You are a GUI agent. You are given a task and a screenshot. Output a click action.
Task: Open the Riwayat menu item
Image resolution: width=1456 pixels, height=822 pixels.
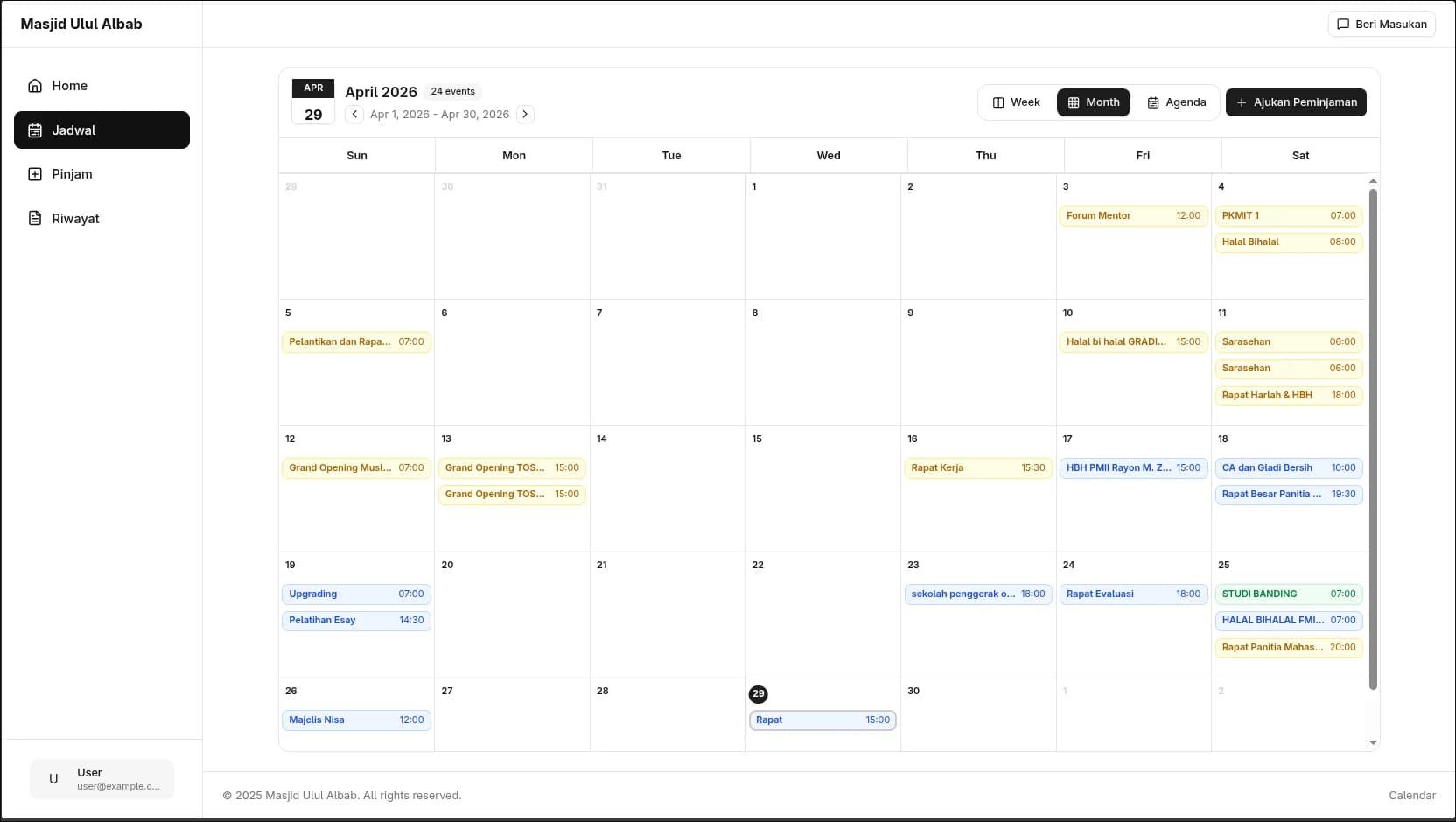101,219
